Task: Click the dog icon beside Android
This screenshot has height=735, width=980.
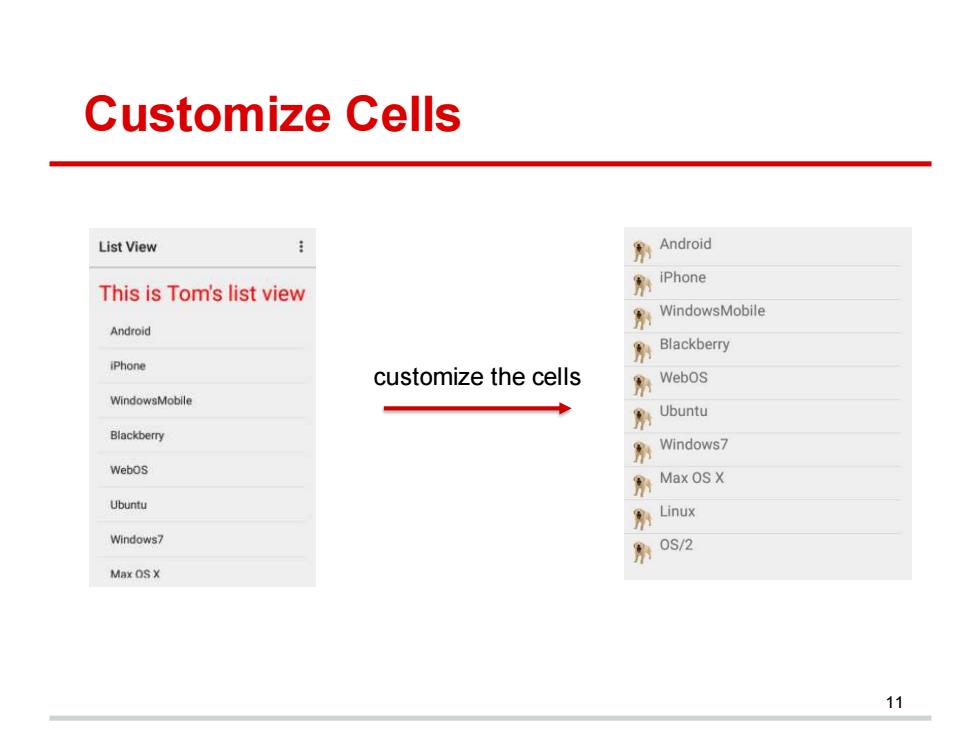Action: (642, 251)
